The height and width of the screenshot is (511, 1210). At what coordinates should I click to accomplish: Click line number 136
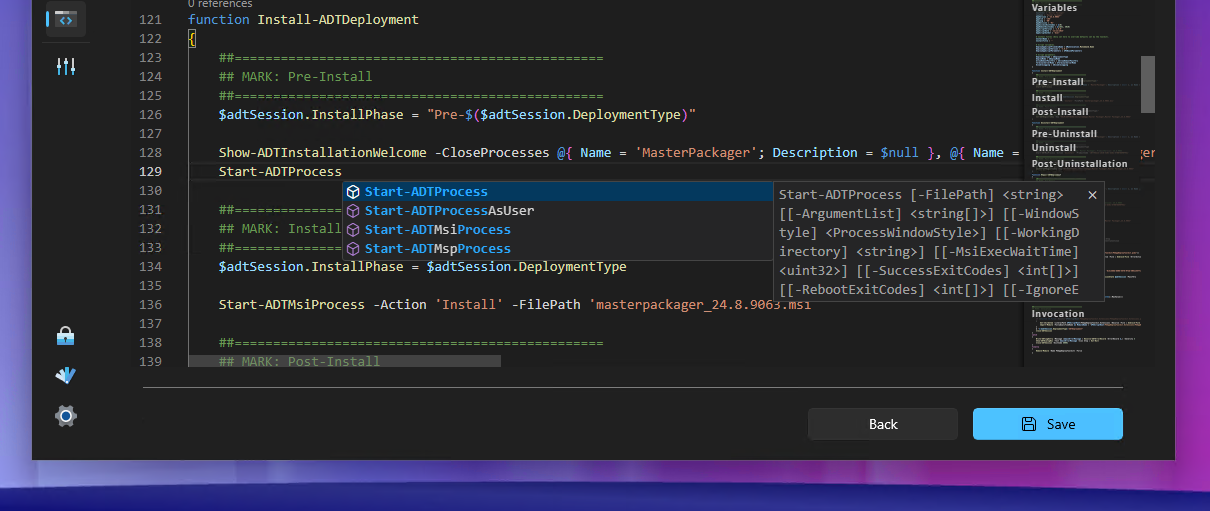(150, 305)
